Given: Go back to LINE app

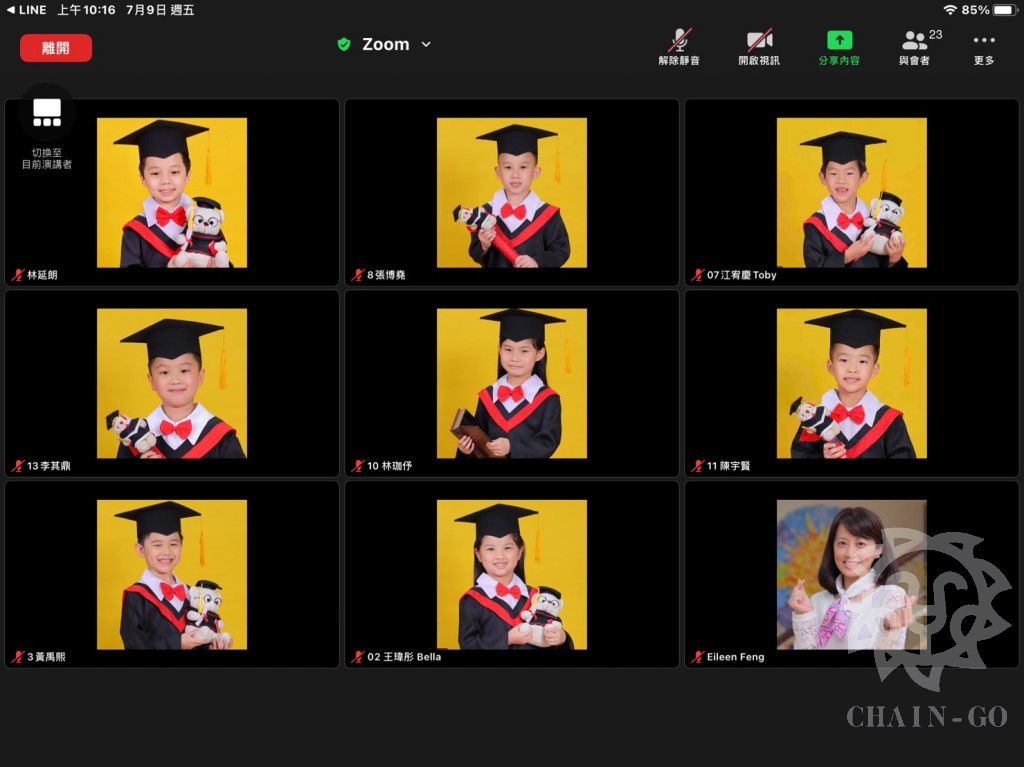Looking at the screenshot, I should pyautogui.click(x=26, y=10).
